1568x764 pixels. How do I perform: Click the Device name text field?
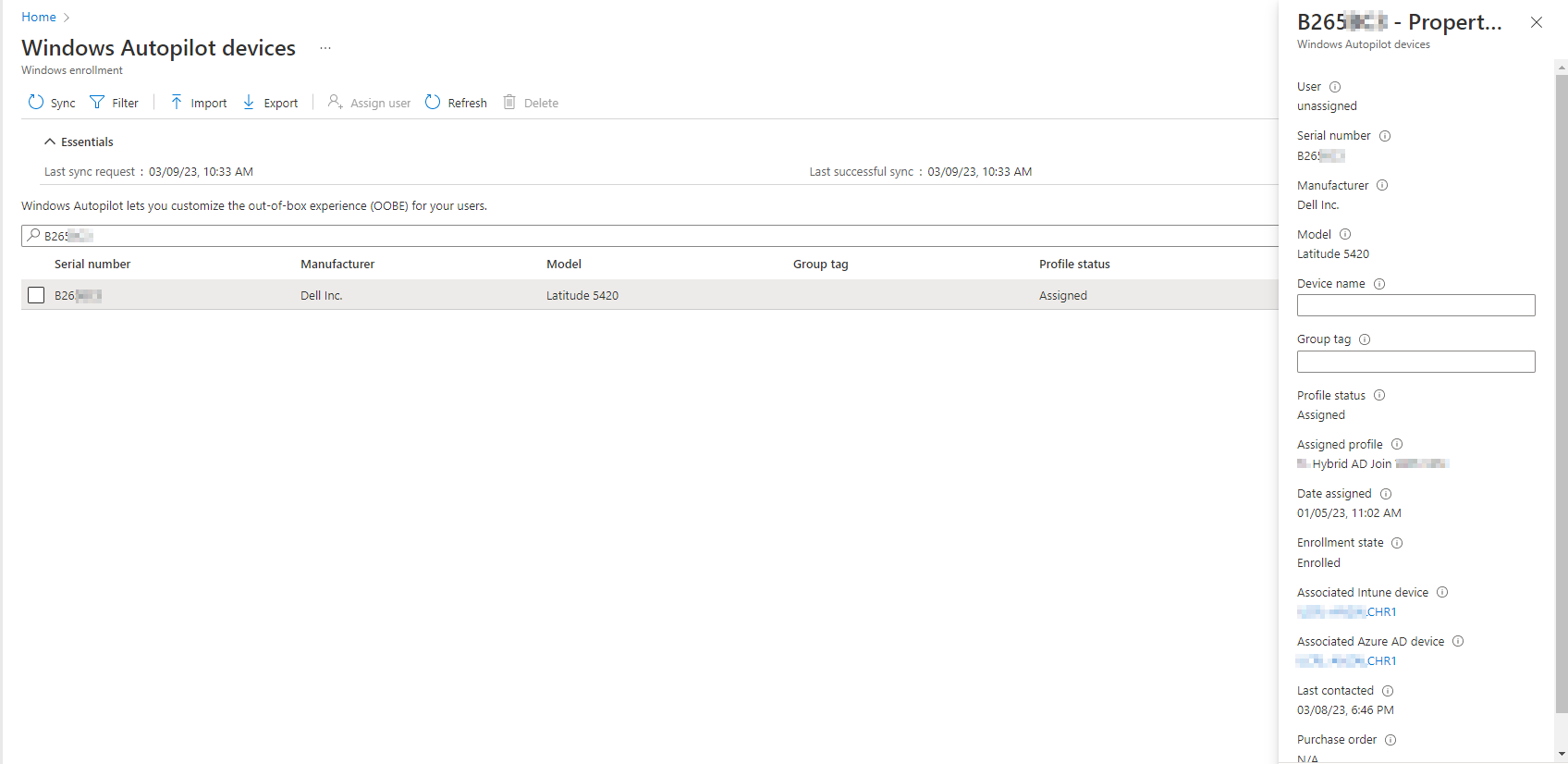click(x=1415, y=305)
